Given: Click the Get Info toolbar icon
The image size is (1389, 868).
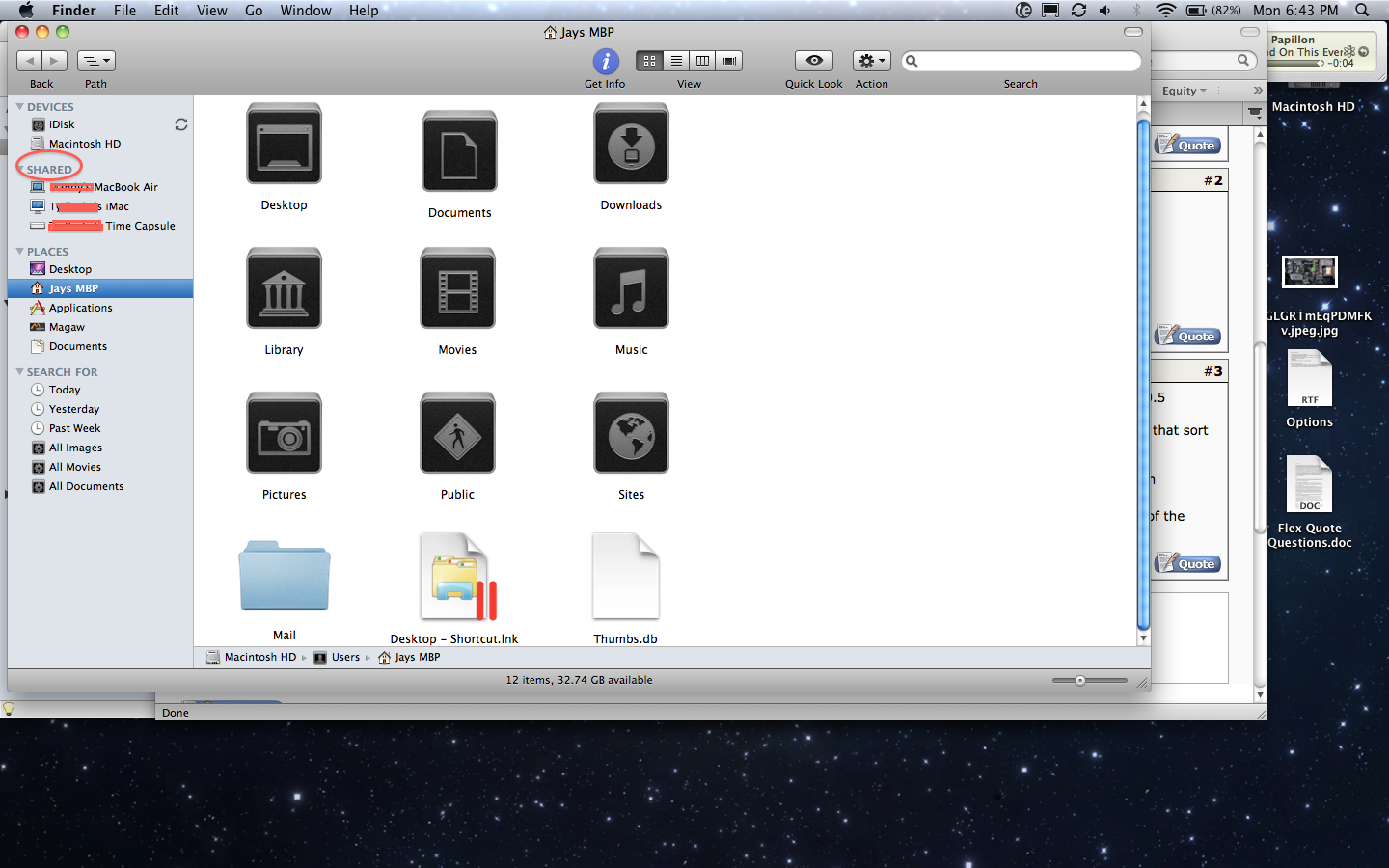Looking at the screenshot, I should coord(605,61).
